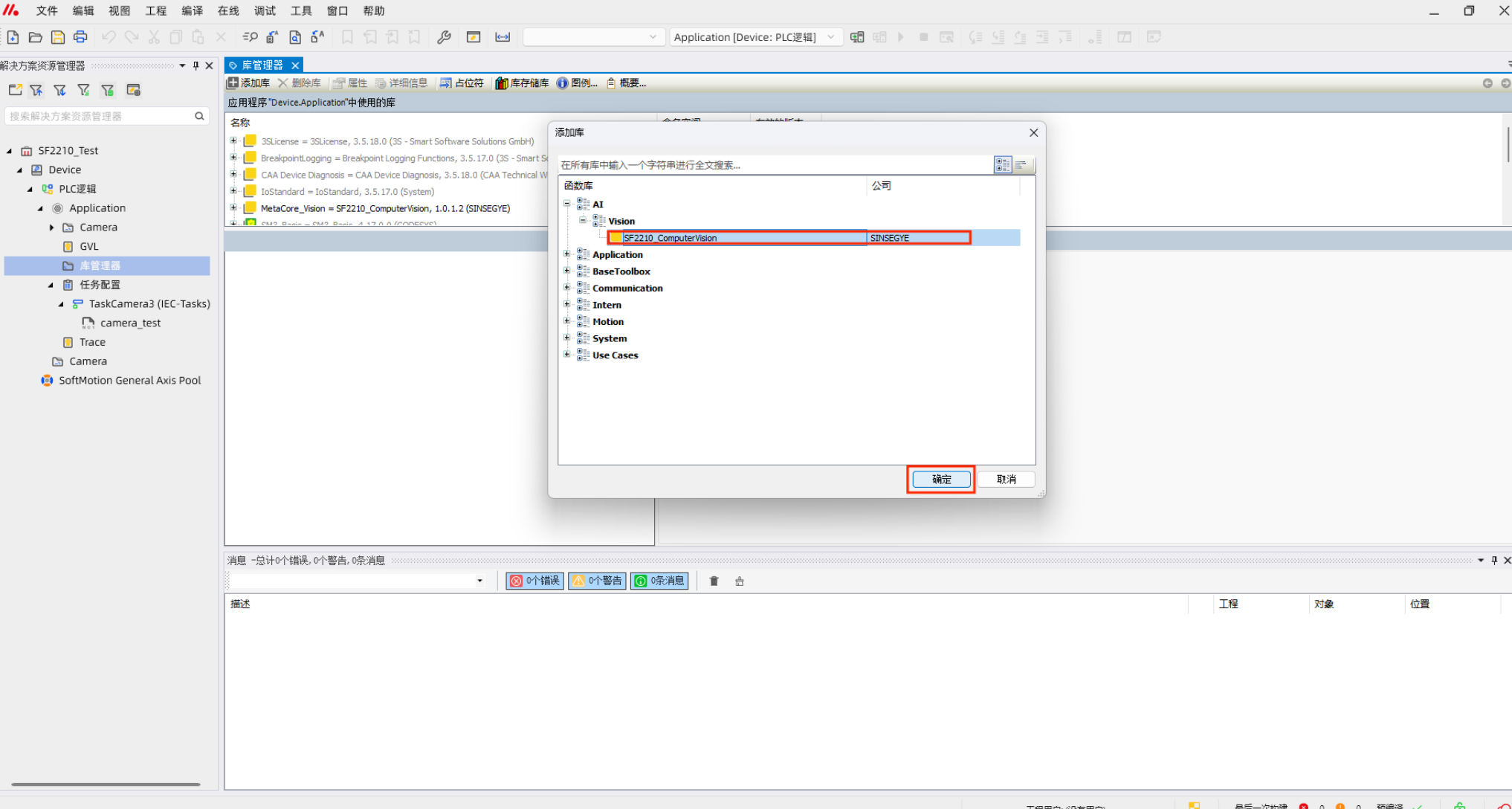Click the 占位符 placeholder toolbar button
This screenshot has height=809, width=1512.
[462, 83]
